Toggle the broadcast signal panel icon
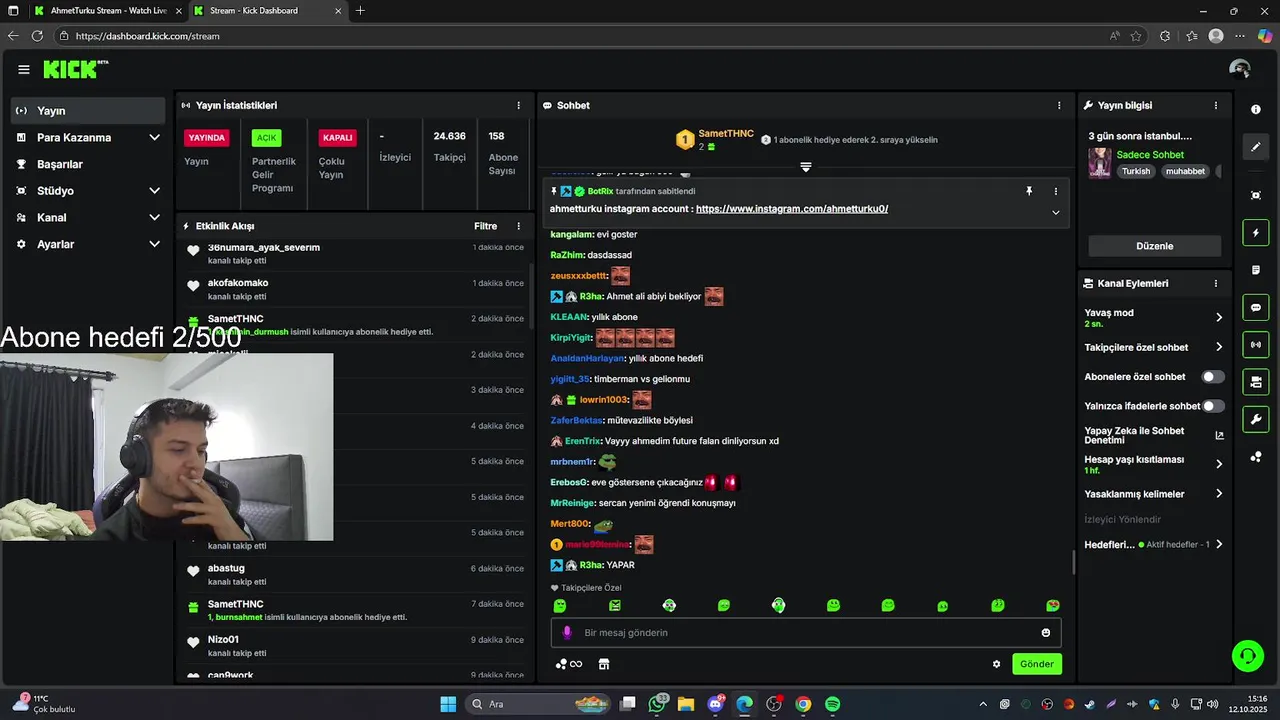 [1256, 345]
